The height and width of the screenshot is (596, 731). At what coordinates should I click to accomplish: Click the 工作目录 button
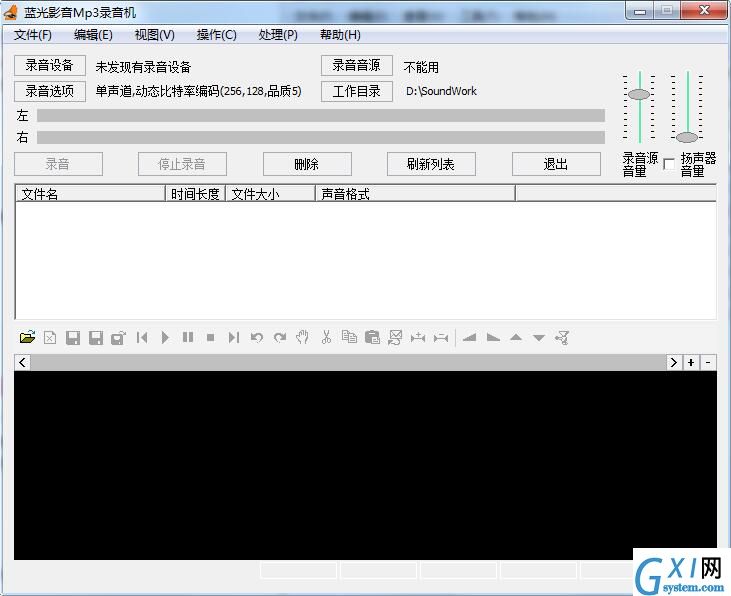click(357, 91)
